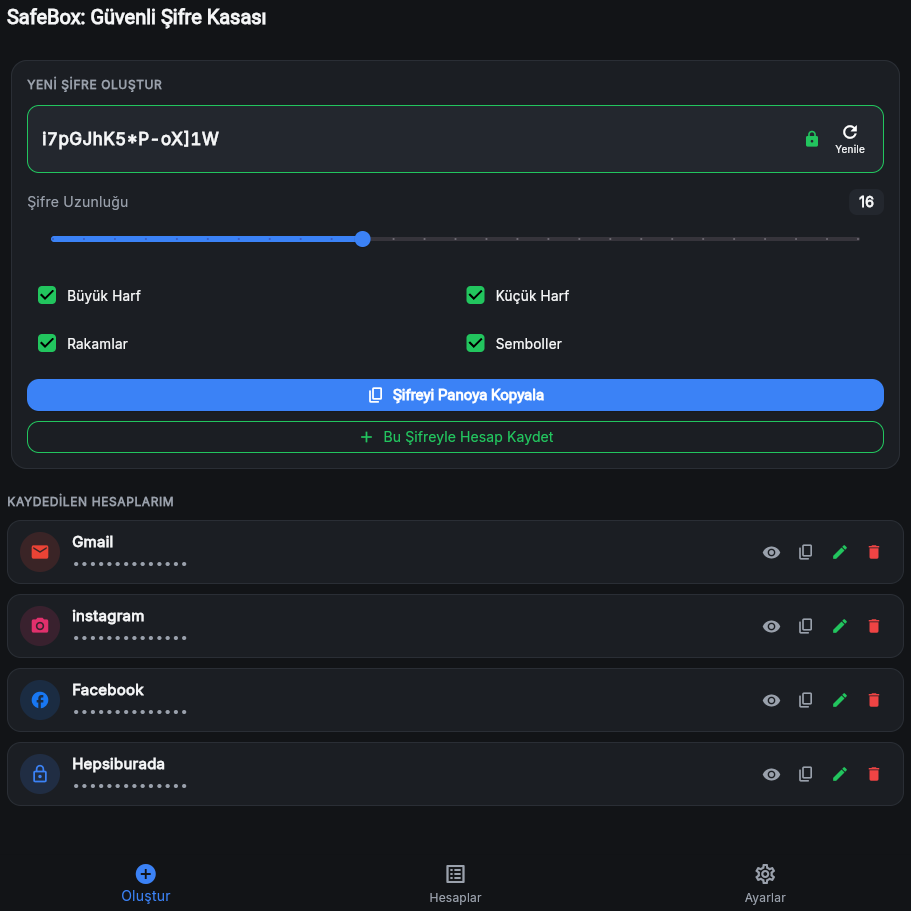
Task: Reveal the Gmail password with eye icon
Action: pos(771,552)
